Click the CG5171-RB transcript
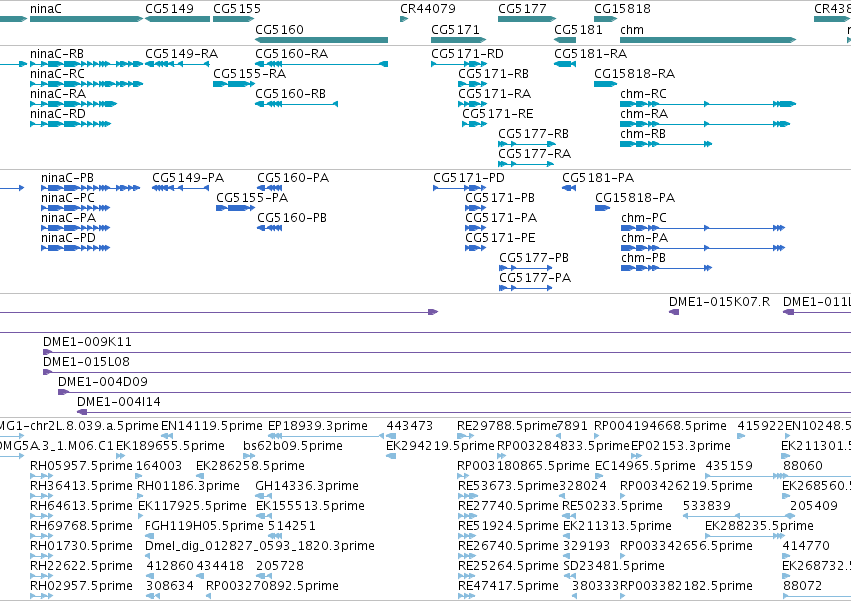The image size is (851, 601). 472,84
